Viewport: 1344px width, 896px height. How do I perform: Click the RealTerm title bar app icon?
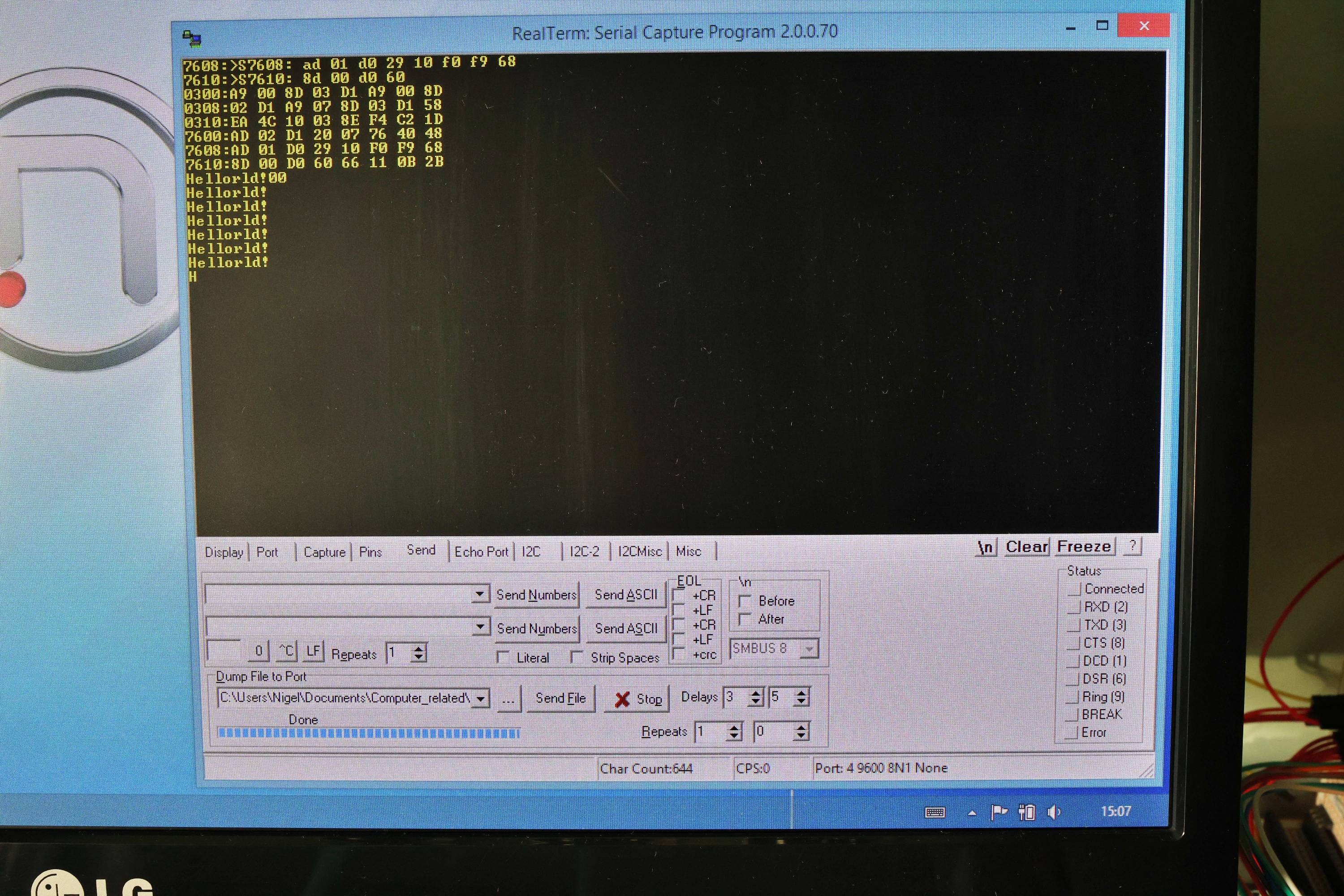191,38
